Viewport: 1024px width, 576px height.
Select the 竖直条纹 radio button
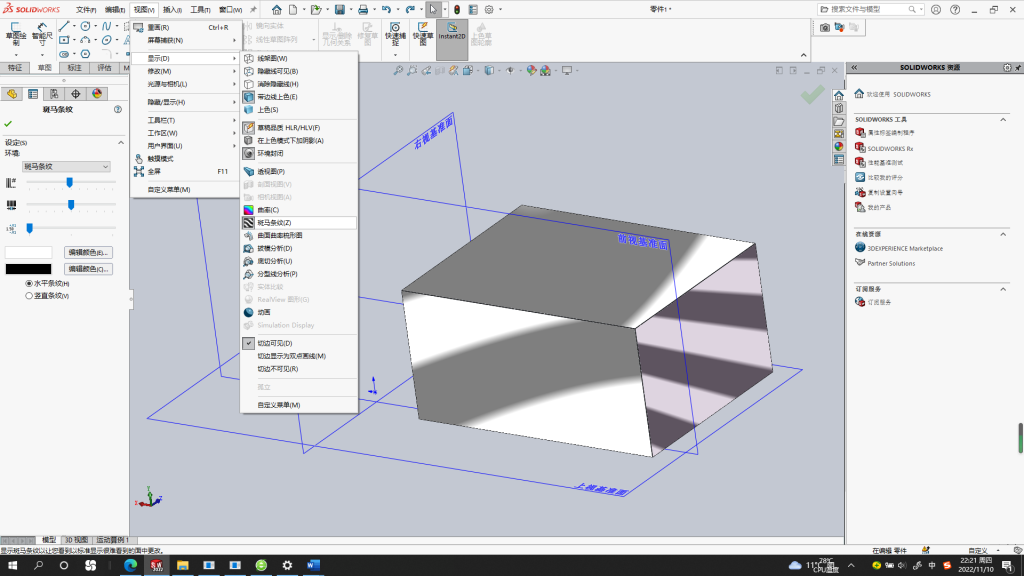click(x=29, y=296)
